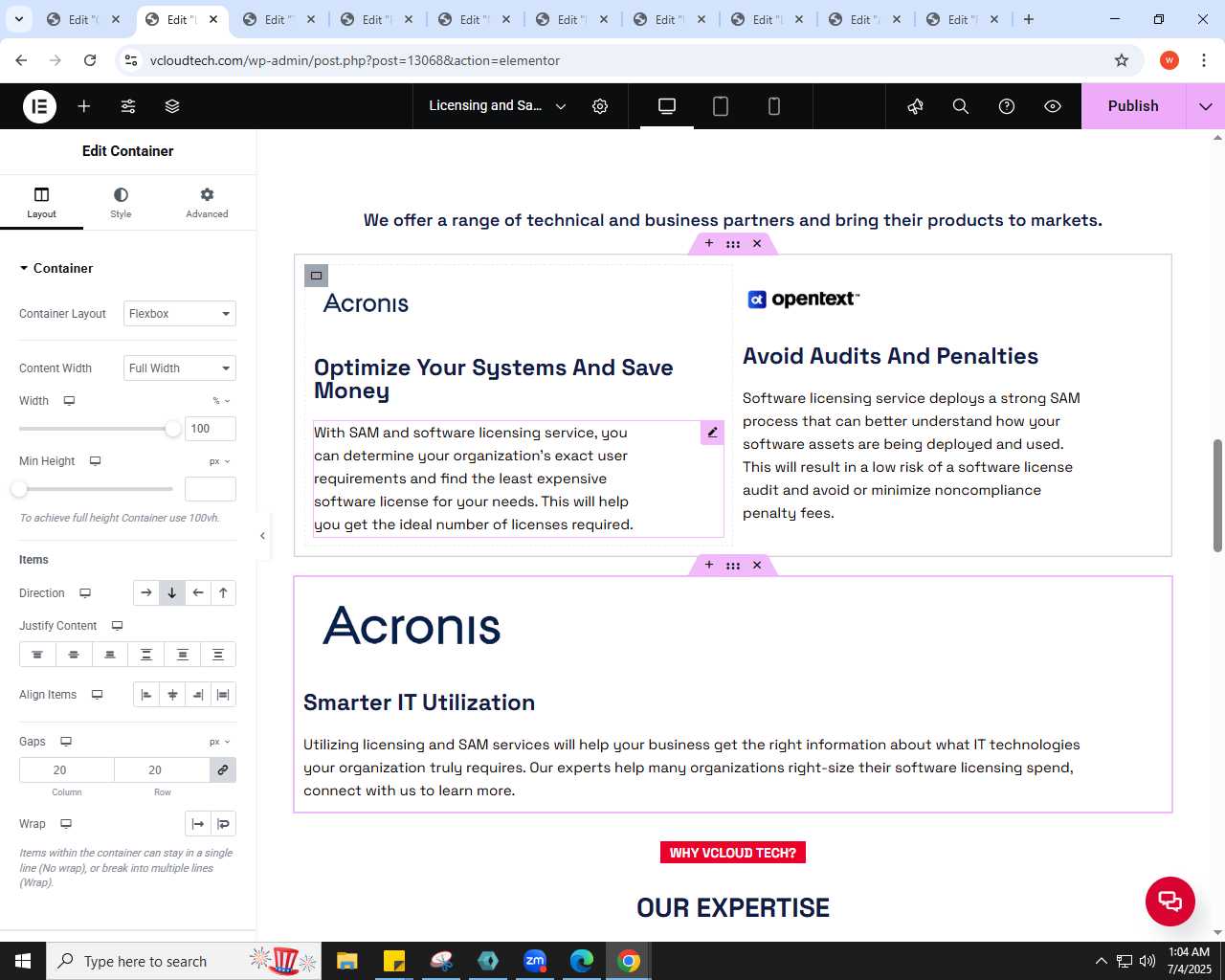1225x980 pixels.
Task: Click the Publish button
Action: [1133, 106]
